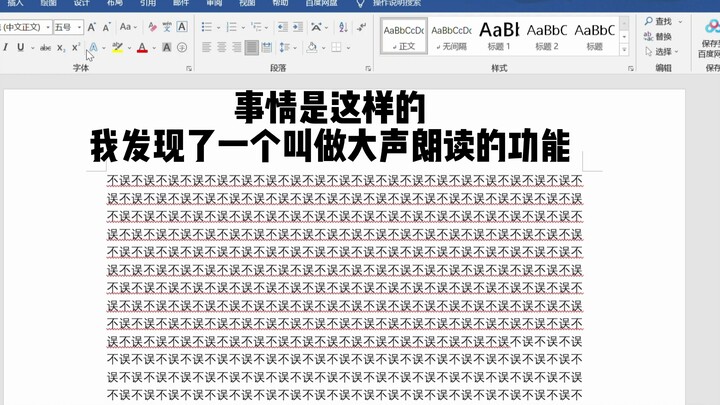Toggle superscript formatting
The image size is (720, 405).
click(x=76, y=47)
